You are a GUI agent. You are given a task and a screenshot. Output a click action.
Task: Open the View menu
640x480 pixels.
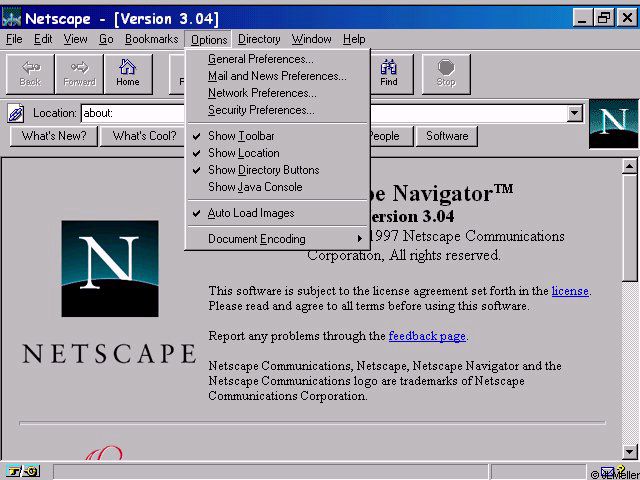(76, 39)
